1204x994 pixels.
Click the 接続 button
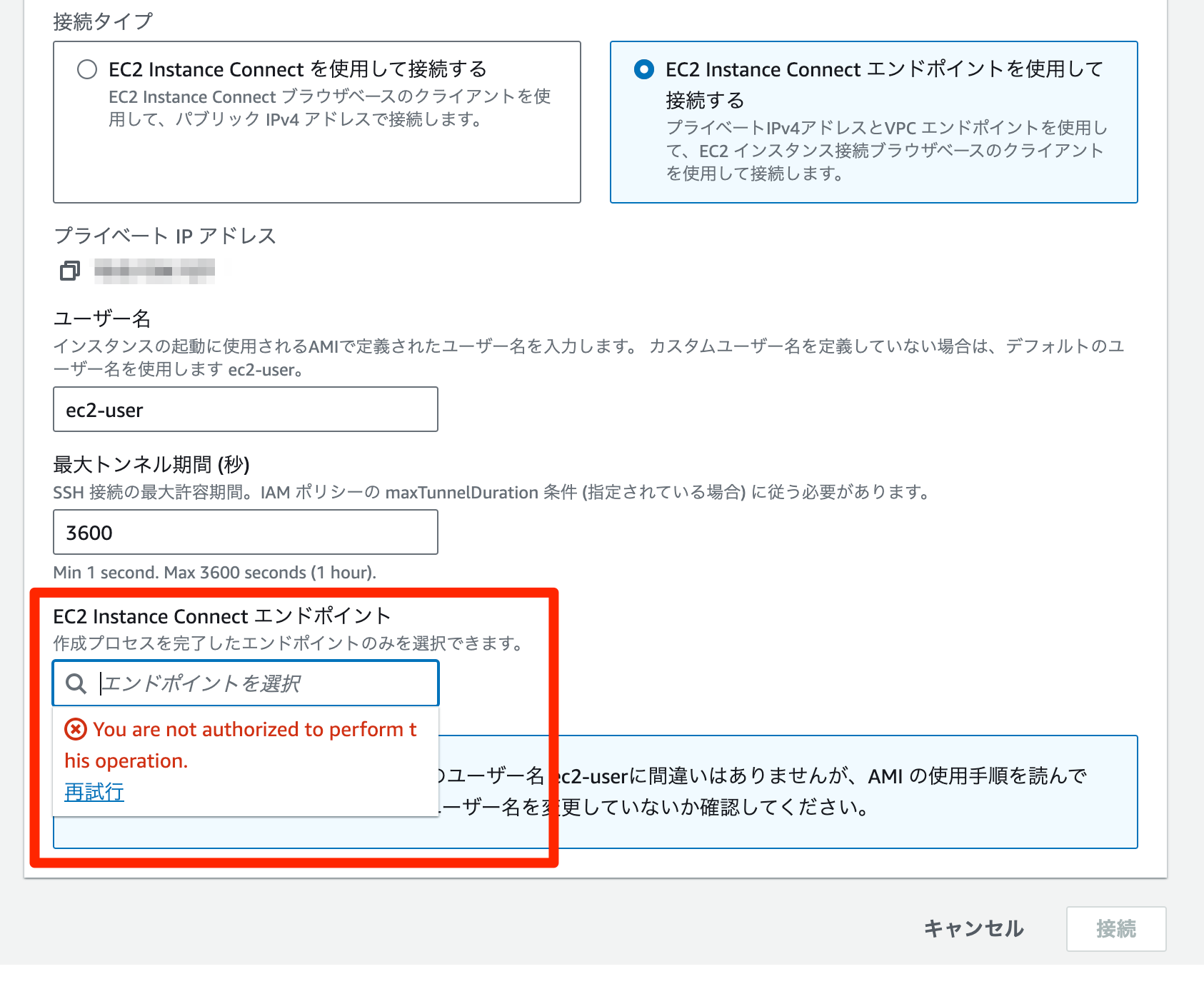1115,929
